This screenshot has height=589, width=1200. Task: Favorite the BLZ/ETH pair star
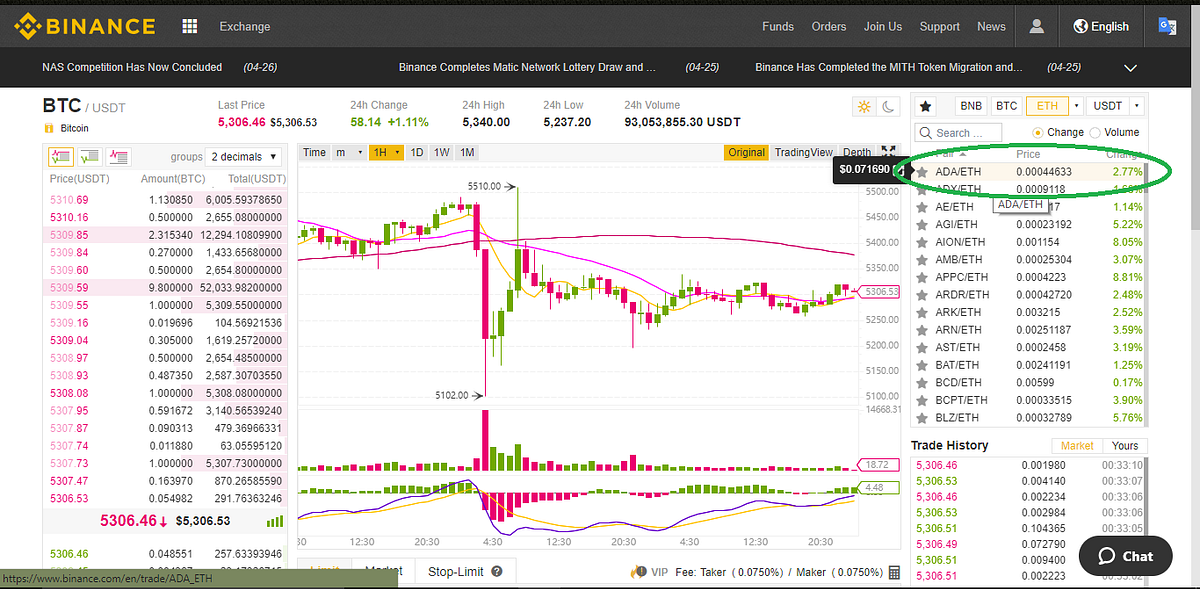[x=922, y=417]
